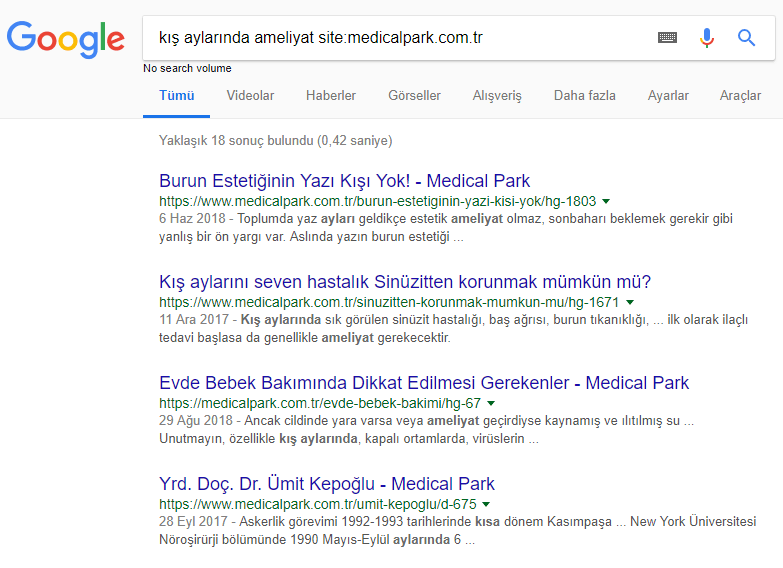Open the Alışveriş tab
783x568 pixels.
(x=497, y=96)
